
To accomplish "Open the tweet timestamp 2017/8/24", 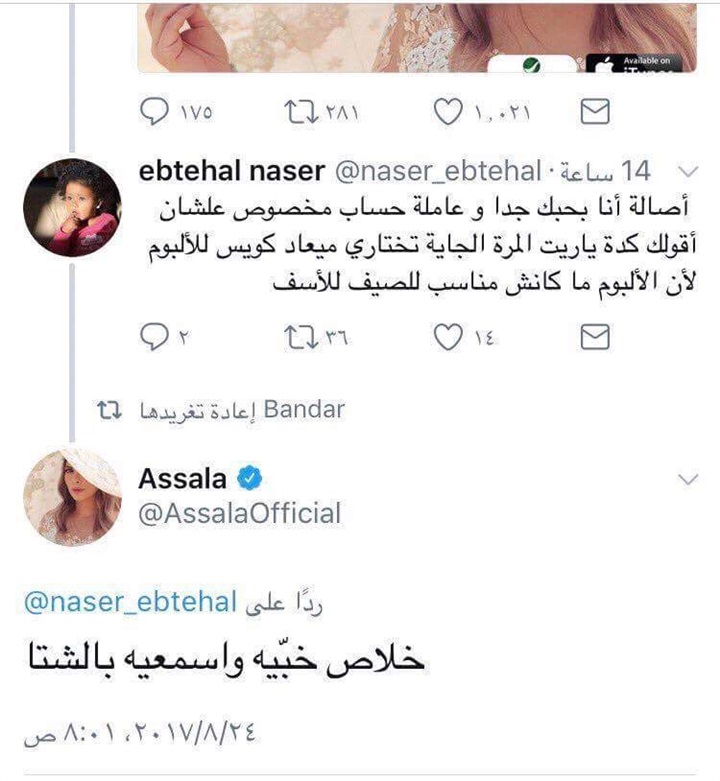I will (x=139, y=733).
